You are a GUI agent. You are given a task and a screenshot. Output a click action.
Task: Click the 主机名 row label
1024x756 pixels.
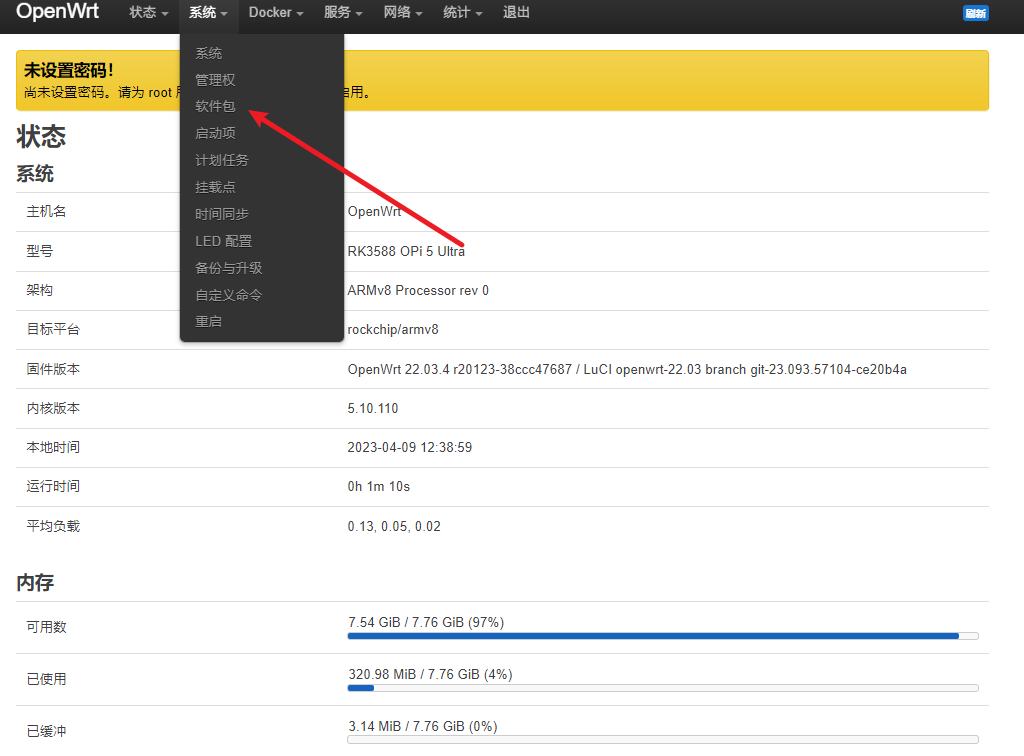point(46,212)
